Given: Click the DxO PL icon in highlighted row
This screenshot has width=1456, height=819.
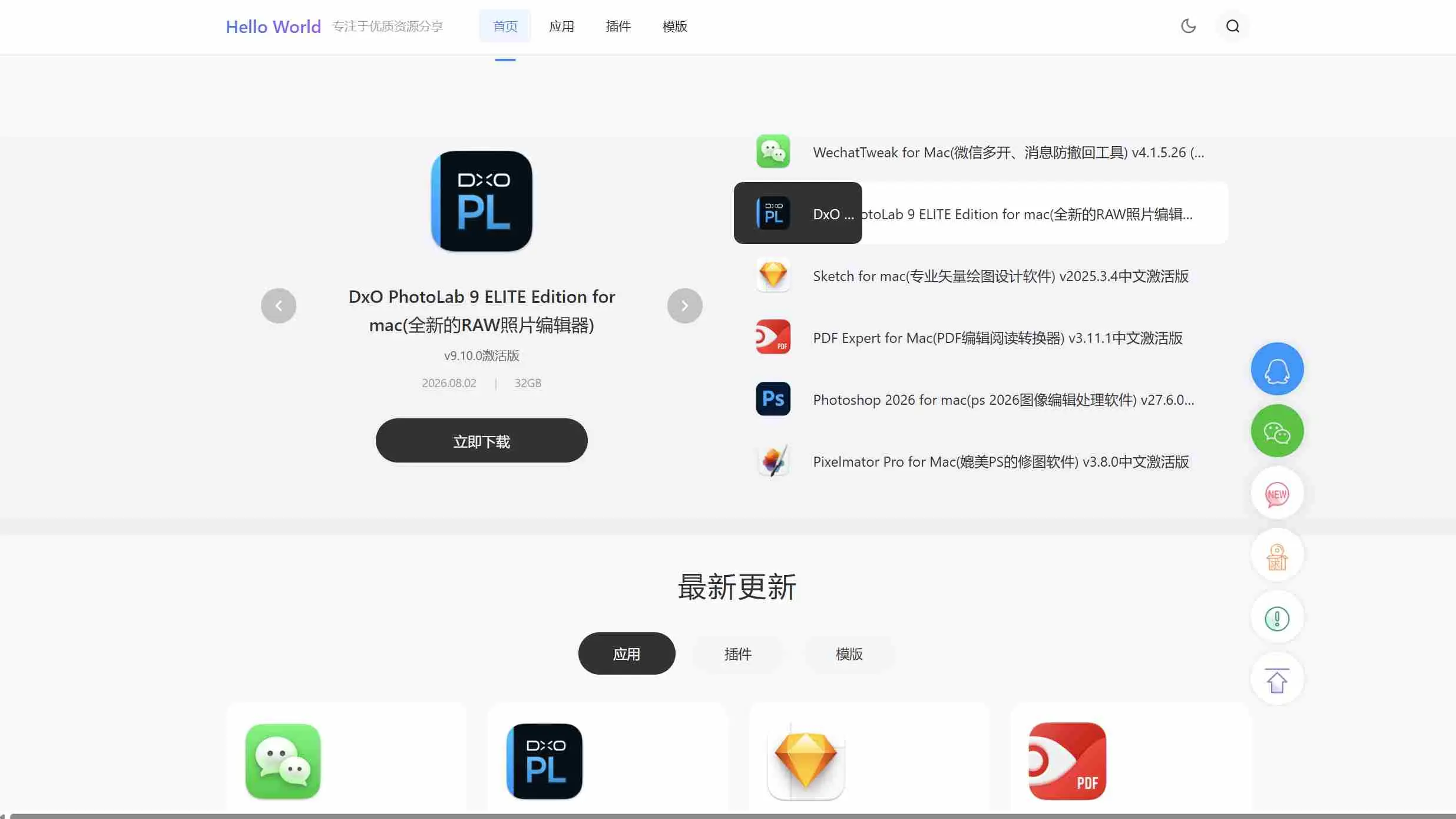Looking at the screenshot, I should [x=773, y=213].
